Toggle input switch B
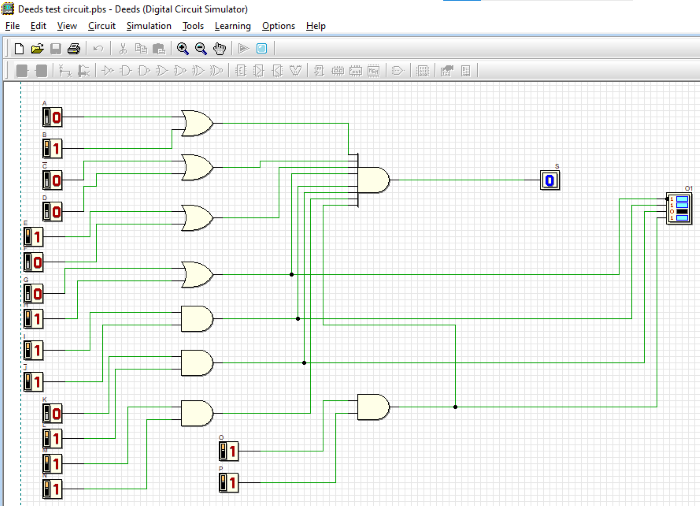The height and width of the screenshot is (506, 700). coord(52,149)
